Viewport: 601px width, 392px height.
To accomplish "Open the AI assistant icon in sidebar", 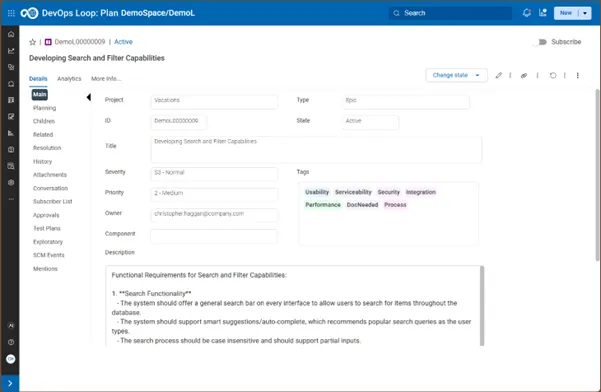I will [11, 326].
